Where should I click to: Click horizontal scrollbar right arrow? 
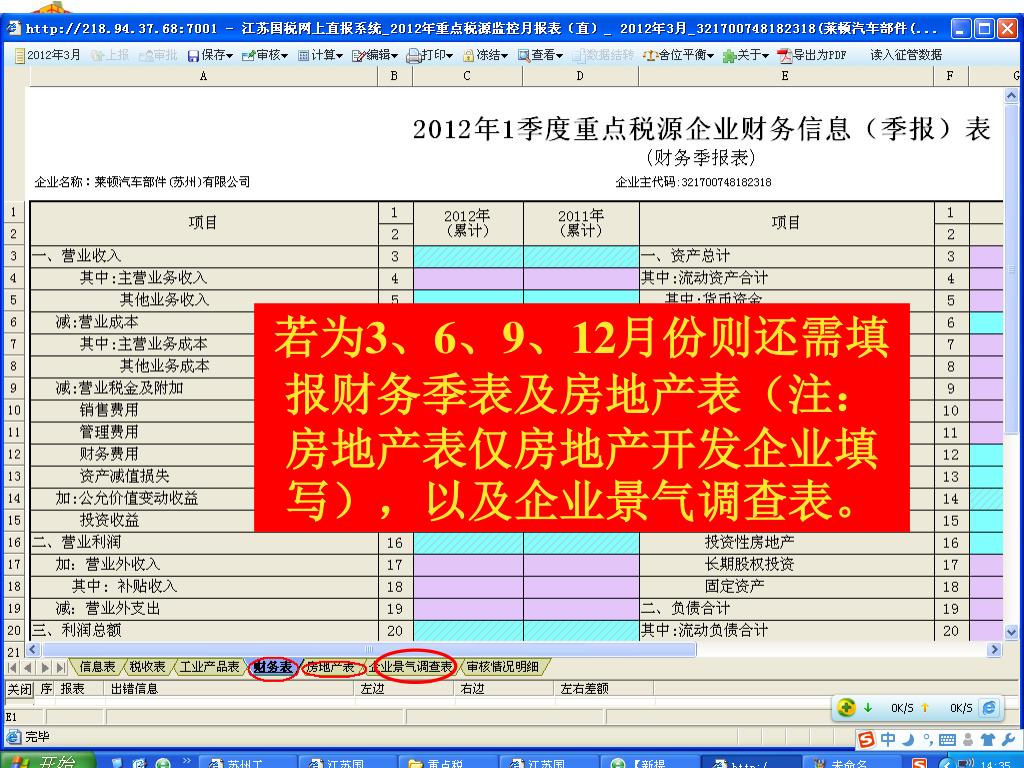point(995,650)
